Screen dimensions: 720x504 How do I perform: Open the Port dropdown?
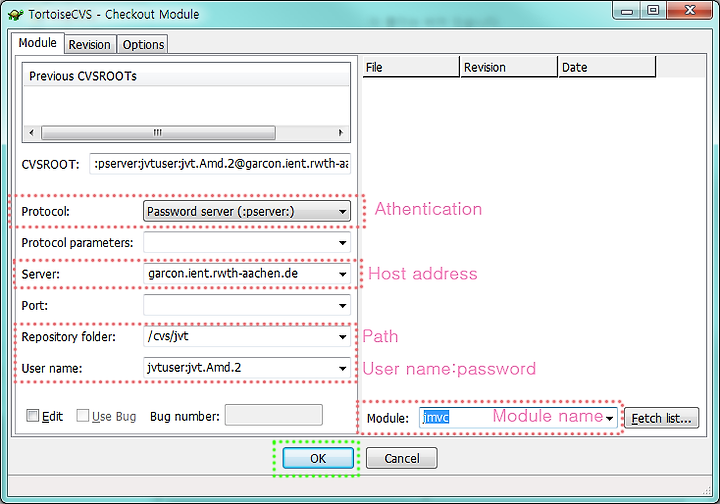(343, 305)
